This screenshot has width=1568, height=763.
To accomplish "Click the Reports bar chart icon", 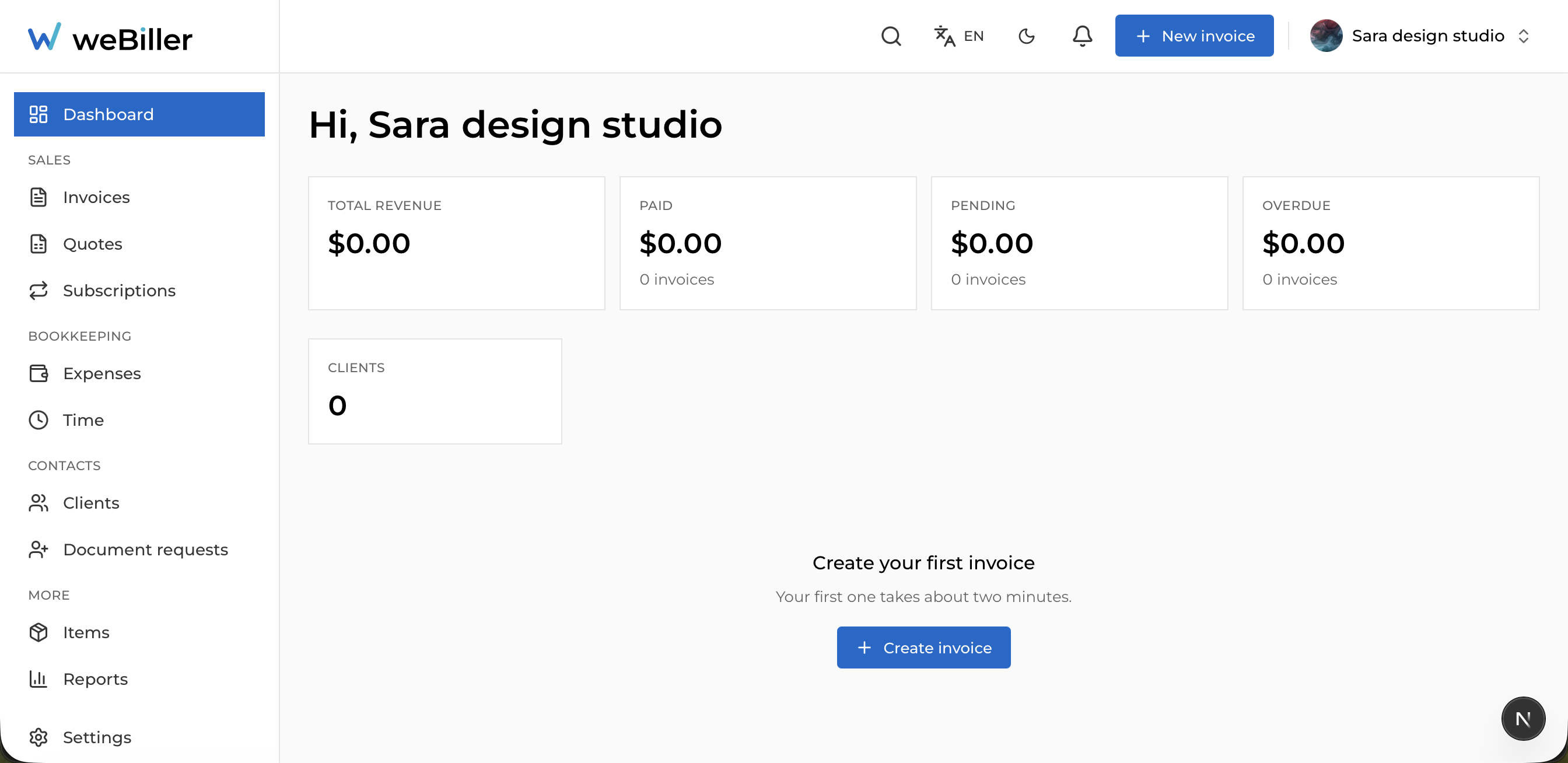I will pos(38,679).
